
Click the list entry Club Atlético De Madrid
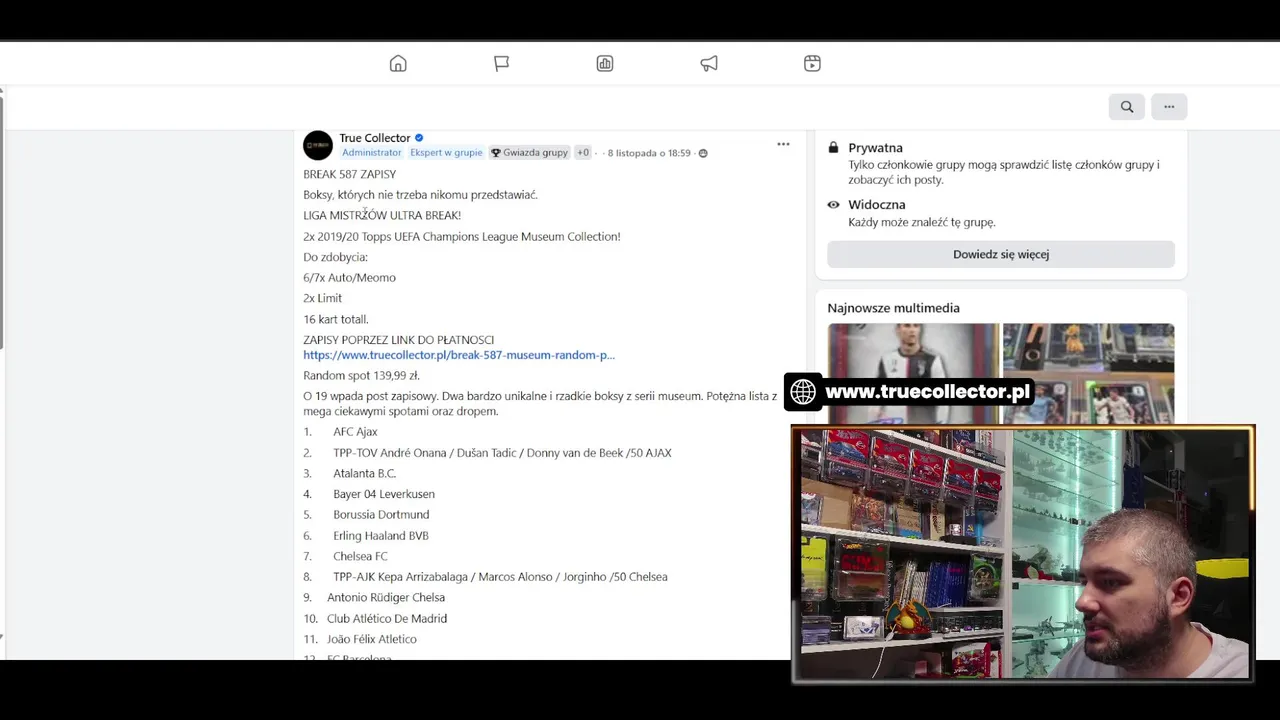point(387,619)
